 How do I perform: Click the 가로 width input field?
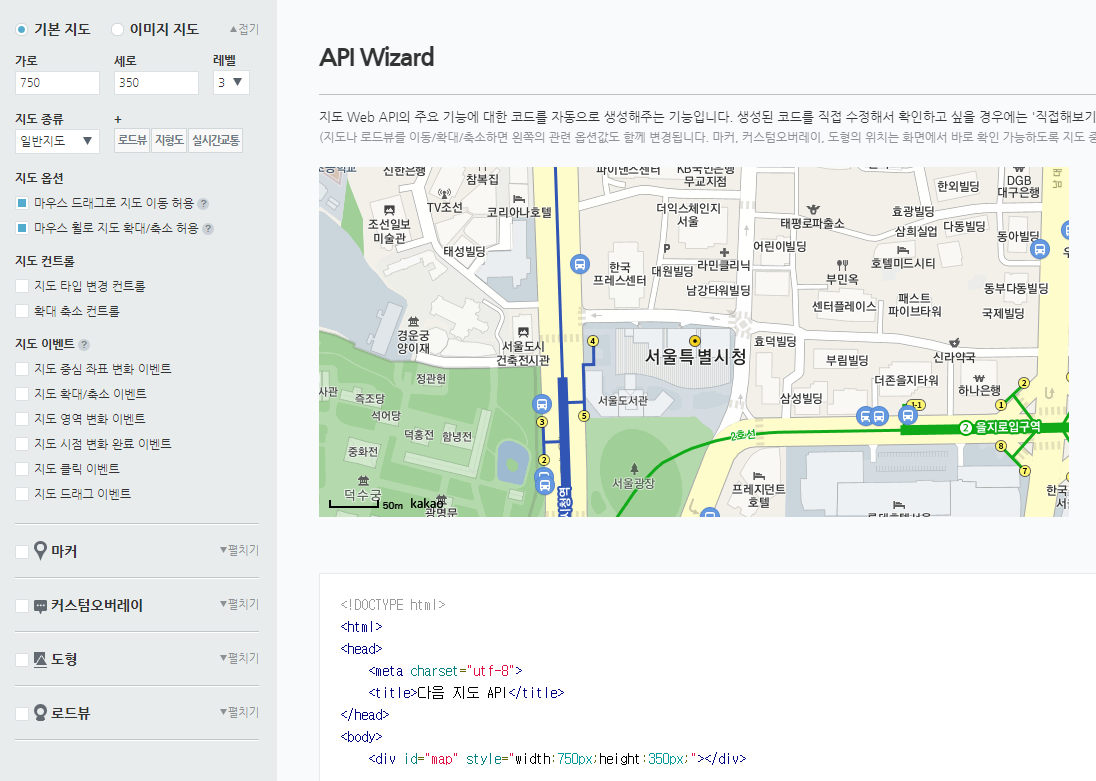point(57,83)
